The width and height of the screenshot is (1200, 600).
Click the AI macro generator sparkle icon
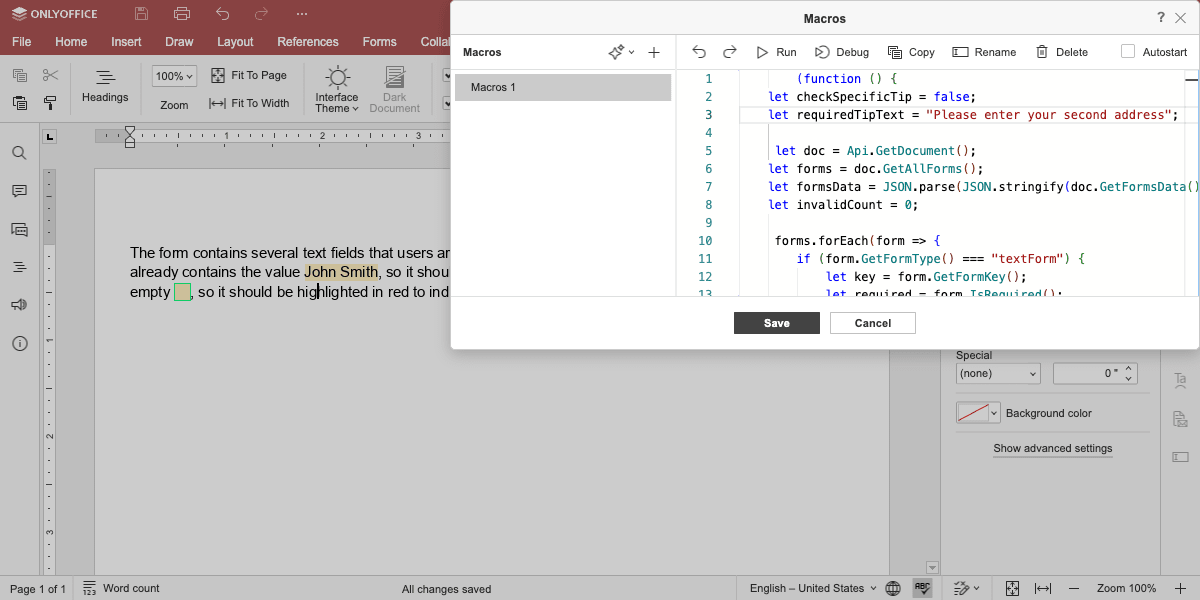[617, 52]
